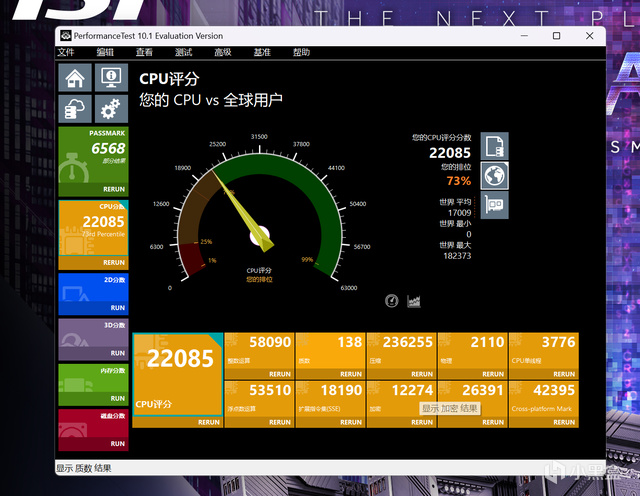Click the 182373 world maximum value
The height and width of the screenshot is (496, 640).
(457, 256)
